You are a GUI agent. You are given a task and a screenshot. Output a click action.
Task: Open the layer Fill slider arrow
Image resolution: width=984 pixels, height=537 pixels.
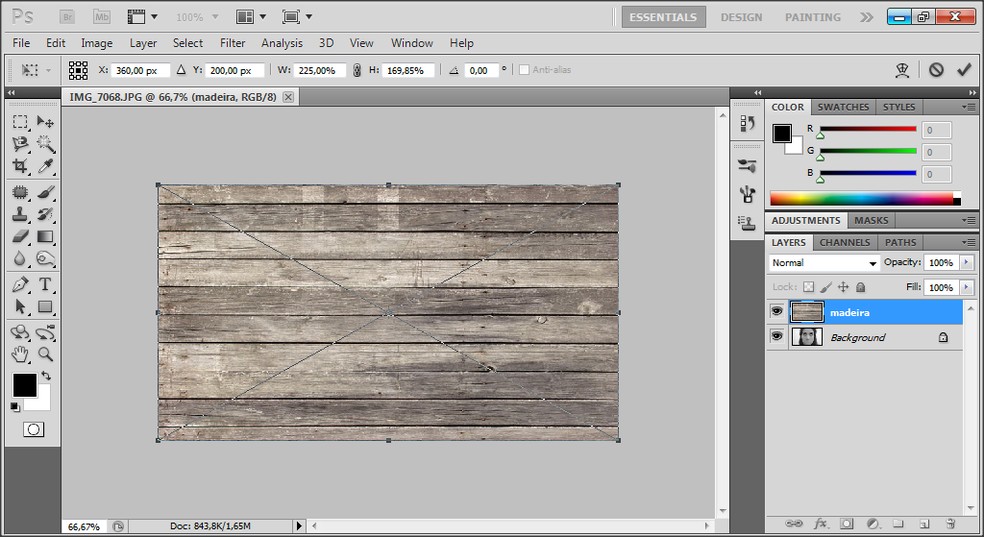click(966, 287)
